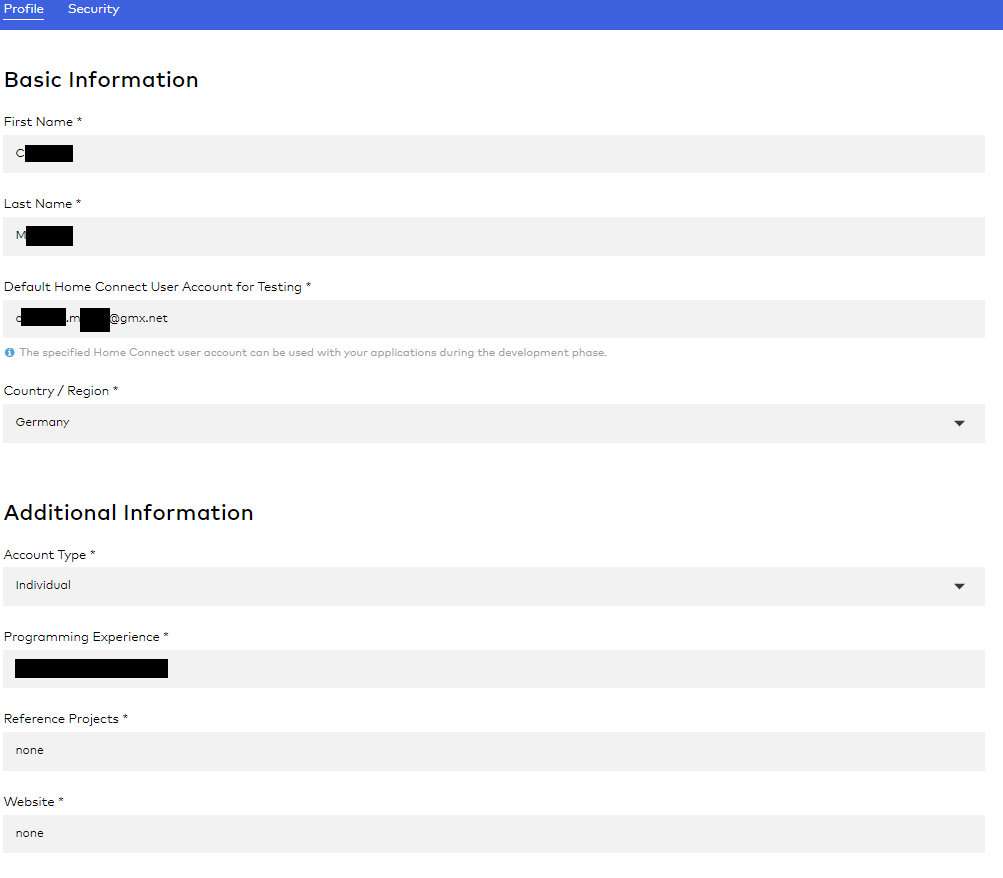The height and width of the screenshot is (878, 1003).
Task: Expand the Account Type dropdown arrow
Action: 959,586
